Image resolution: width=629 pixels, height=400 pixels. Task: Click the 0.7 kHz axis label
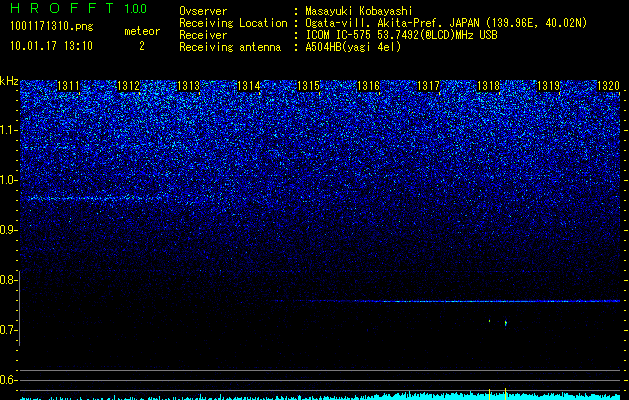[8, 330]
